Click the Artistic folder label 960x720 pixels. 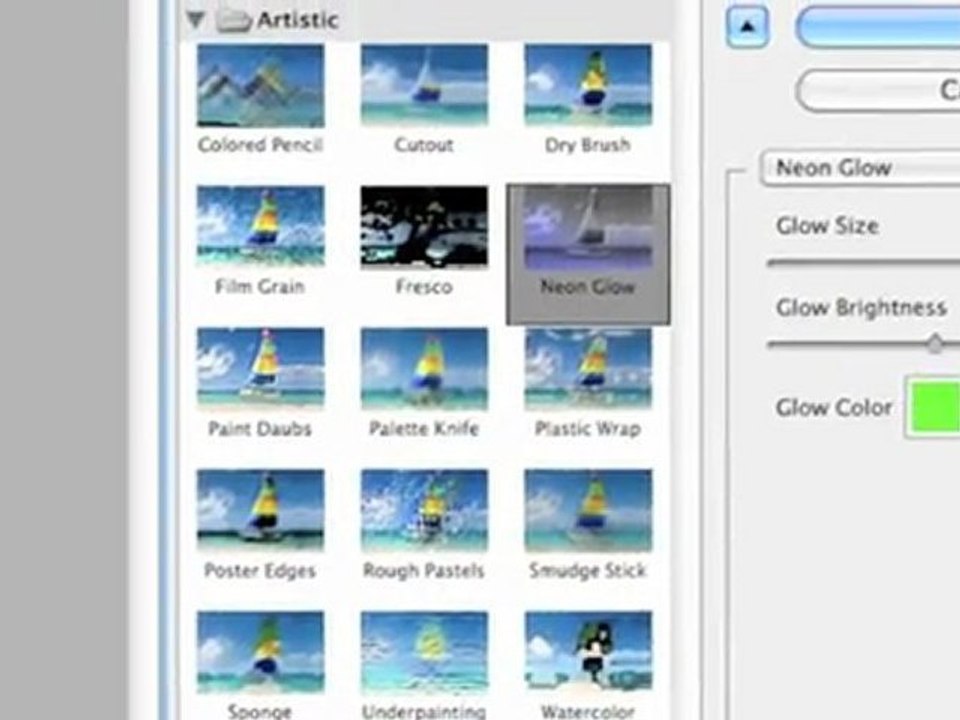point(298,20)
